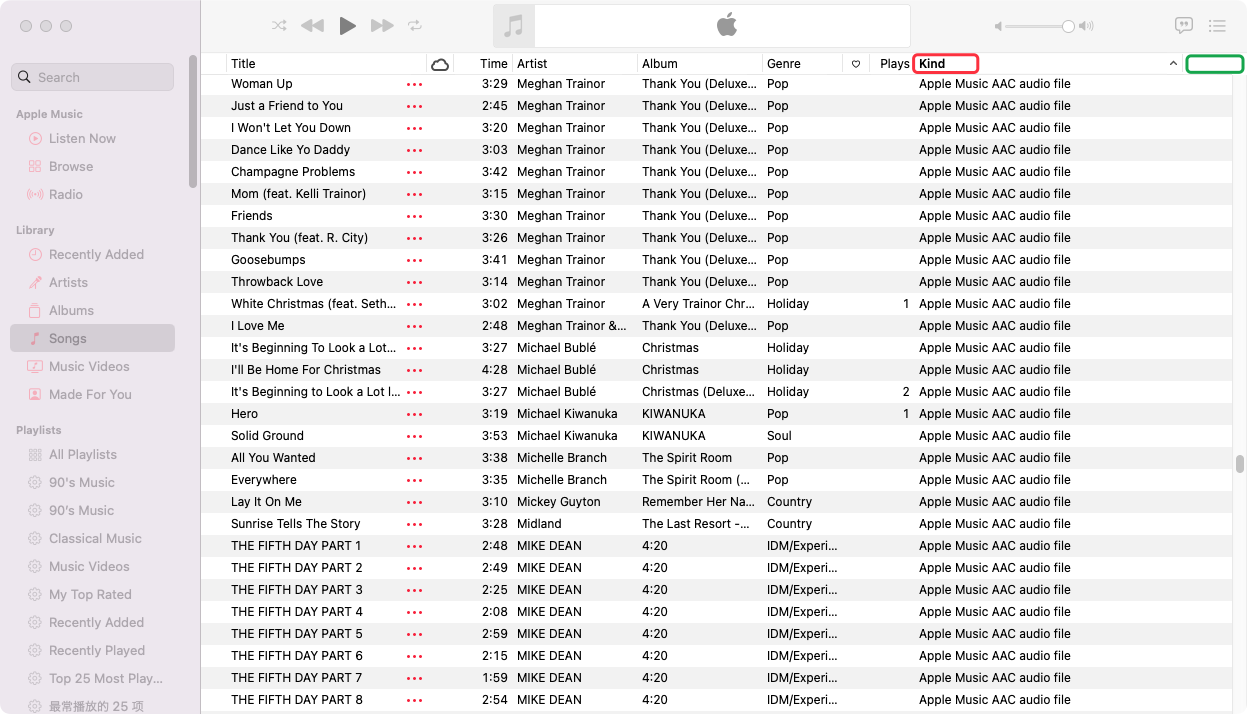Toggle the Kind sort direction arrow
1247x714 pixels.
click(1173, 64)
